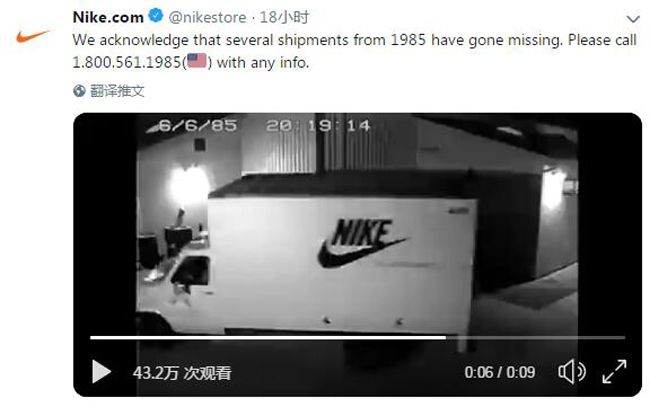650x407 pixels.
Task: Click the Nike truck video frame
Action: (x=357, y=232)
